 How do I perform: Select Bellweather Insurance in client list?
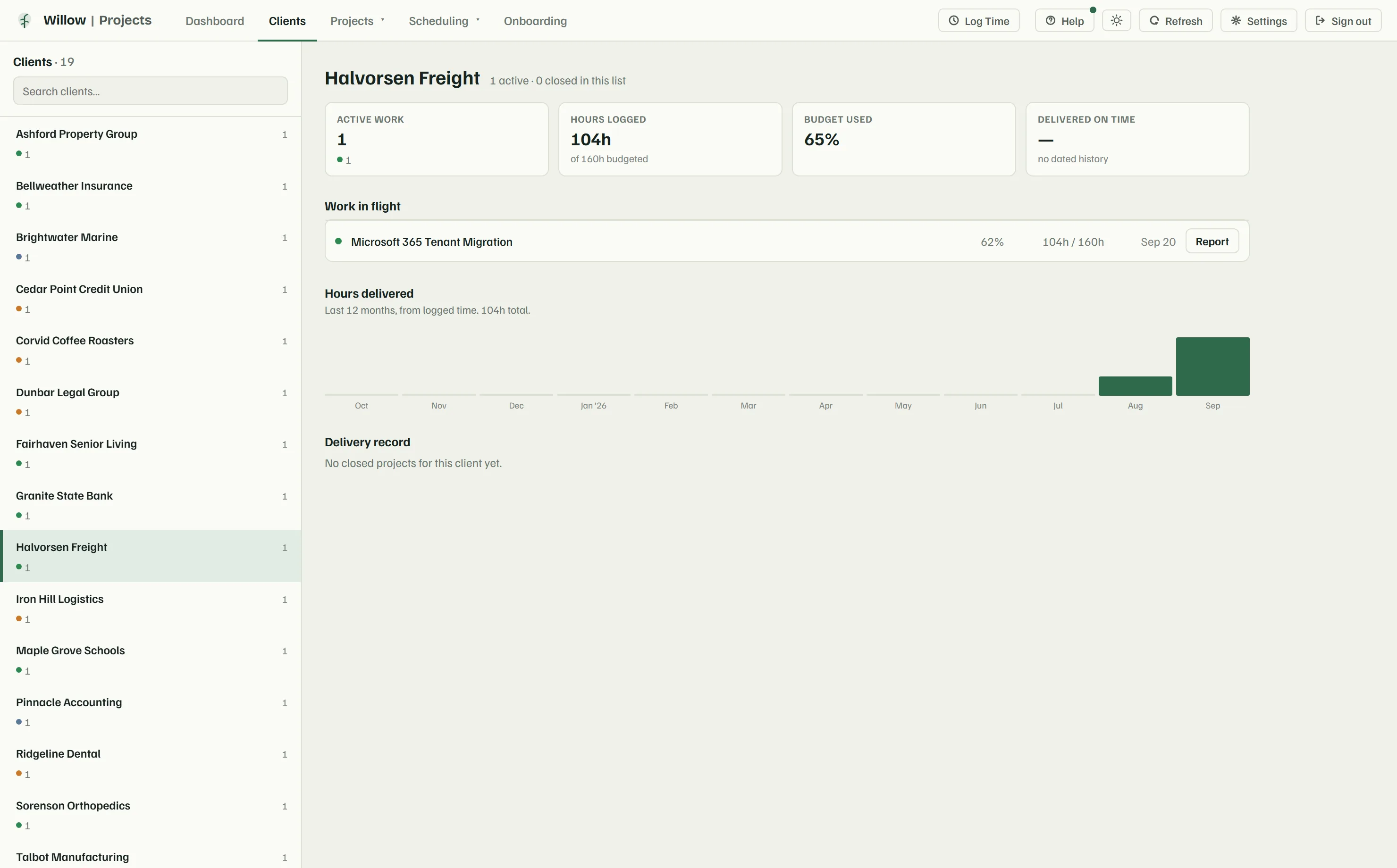(151, 195)
